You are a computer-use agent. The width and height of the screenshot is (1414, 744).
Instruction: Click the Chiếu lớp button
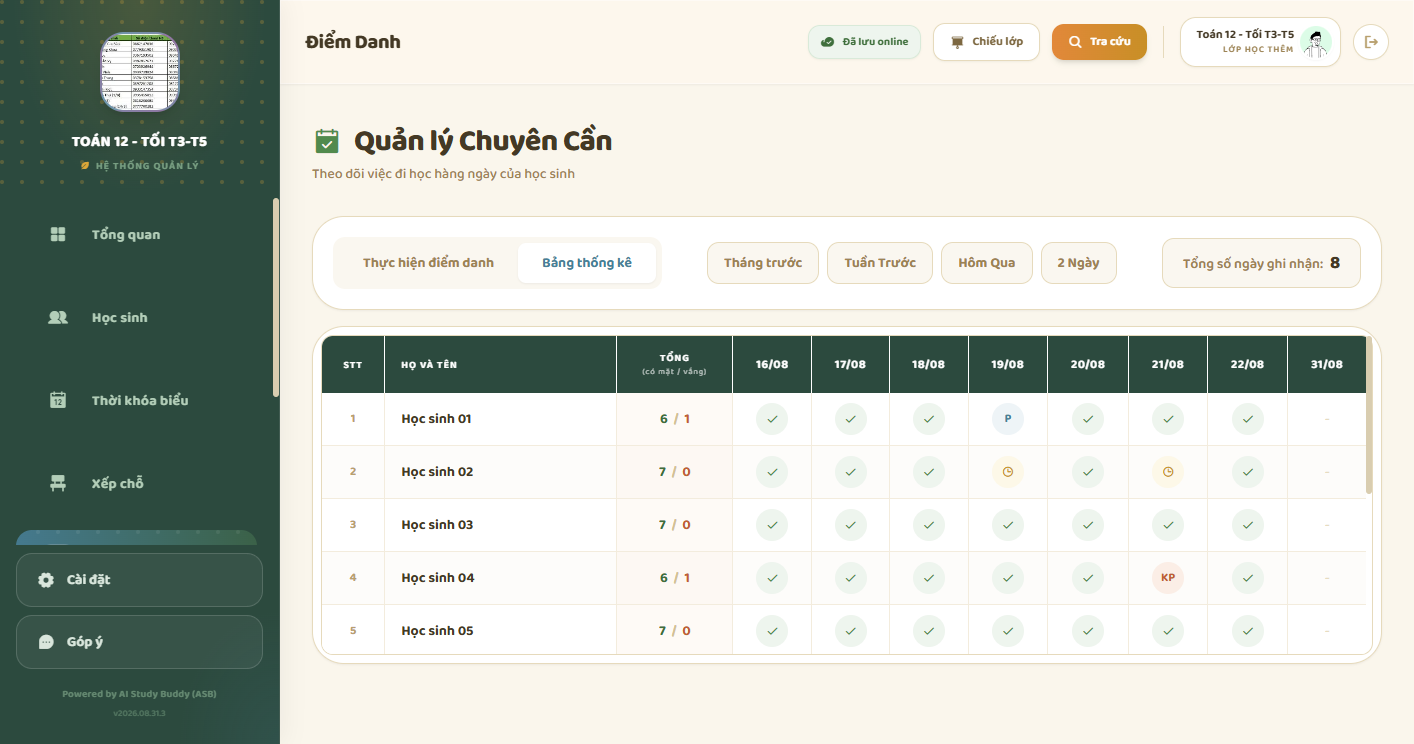[x=986, y=42]
